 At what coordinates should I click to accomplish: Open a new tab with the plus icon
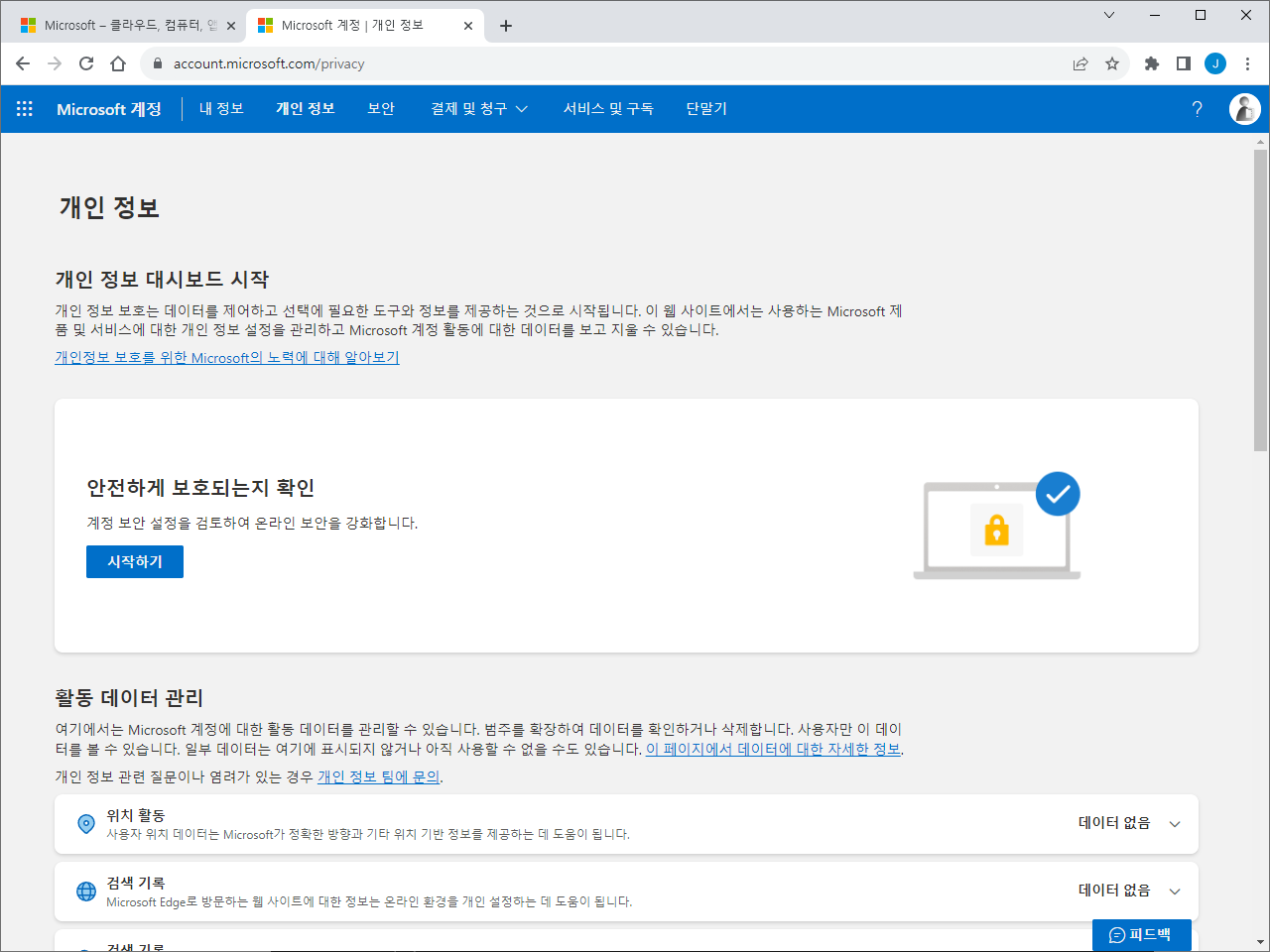pyautogui.click(x=506, y=26)
